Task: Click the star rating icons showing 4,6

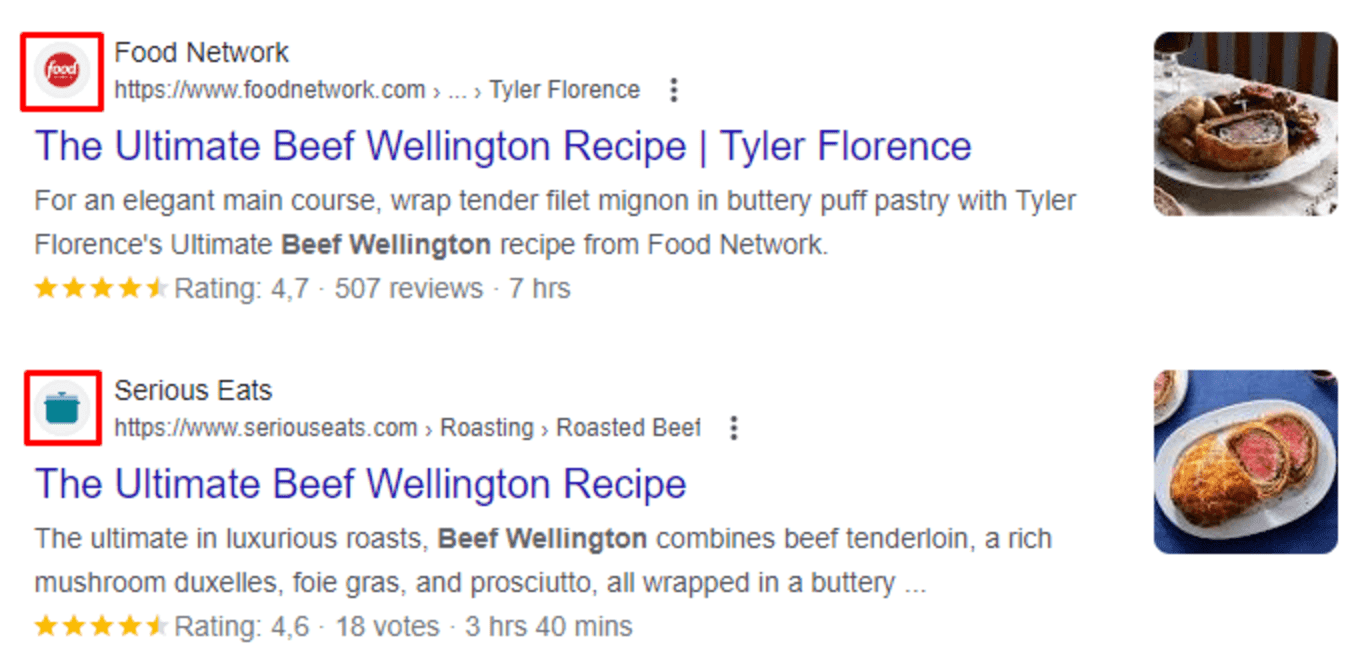Action: pos(100,627)
